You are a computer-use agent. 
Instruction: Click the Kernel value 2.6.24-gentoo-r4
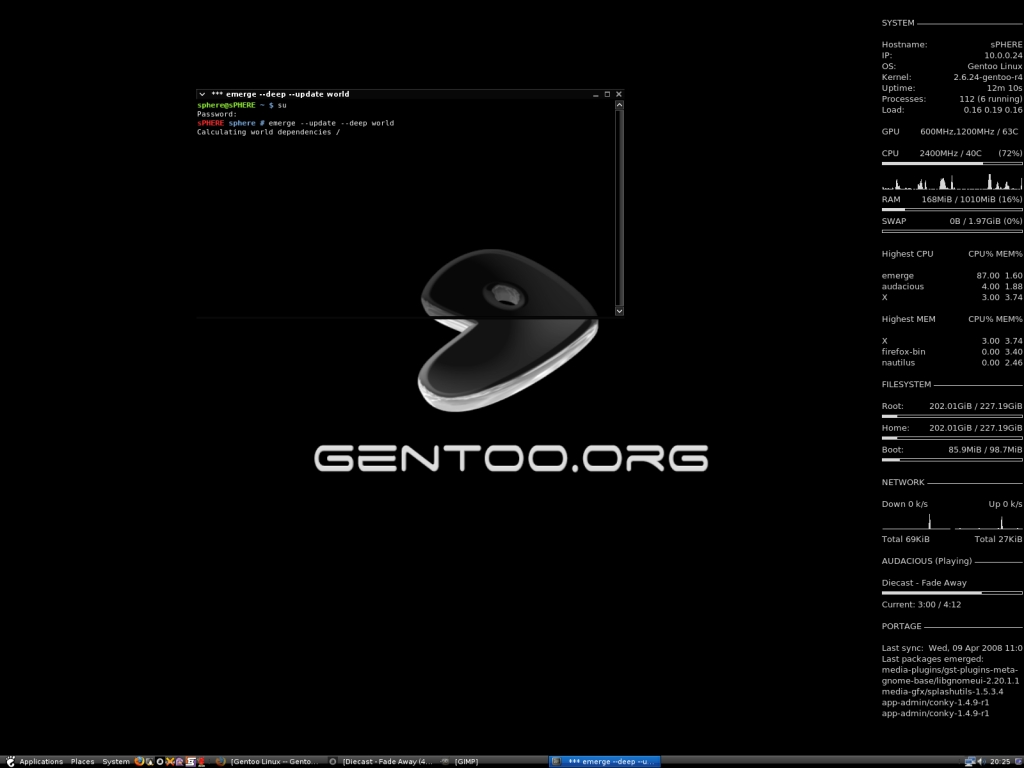coord(987,77)
